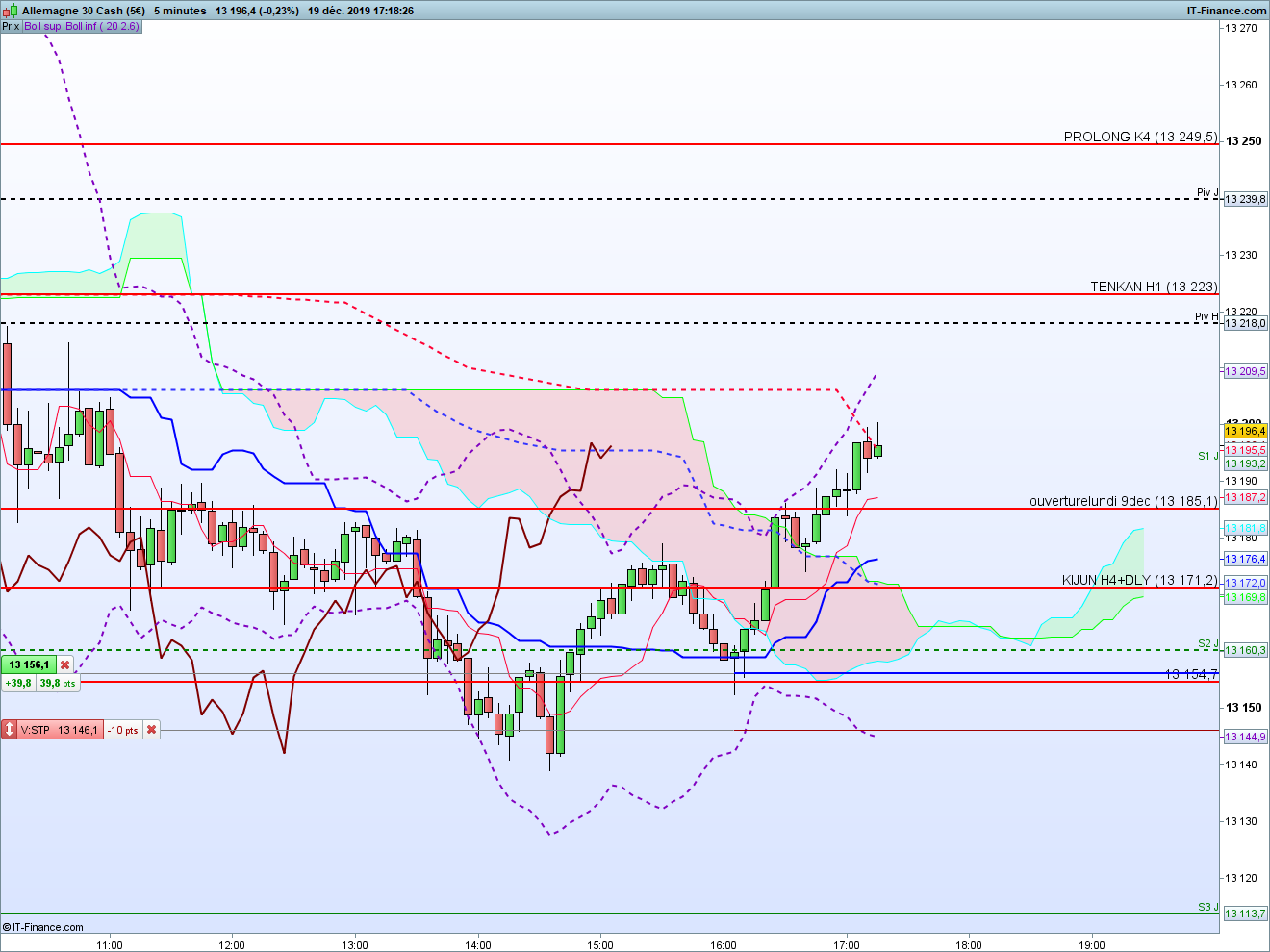Click the S1 J support label
The height and width of the screenshot is (952, 1270).
tap(1208, 456)
